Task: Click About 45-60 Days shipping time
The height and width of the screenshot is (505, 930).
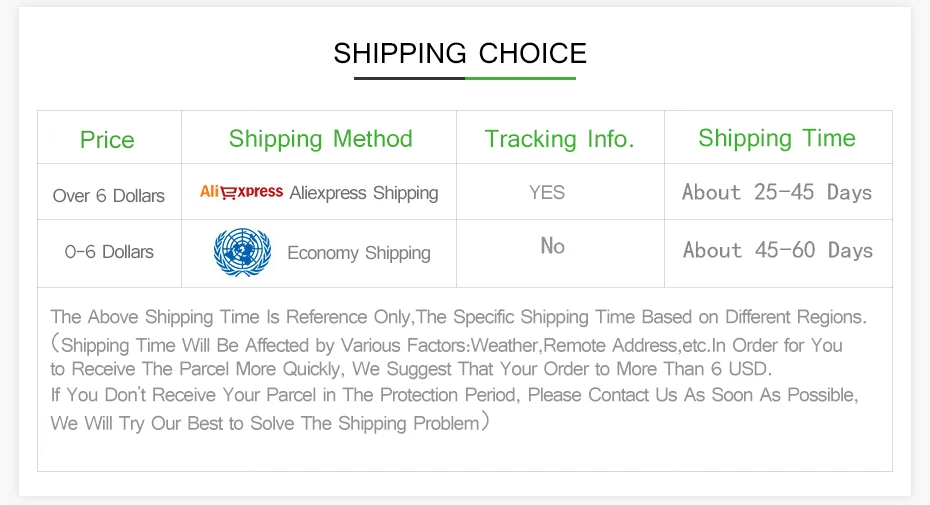Action: coord(777,250)
